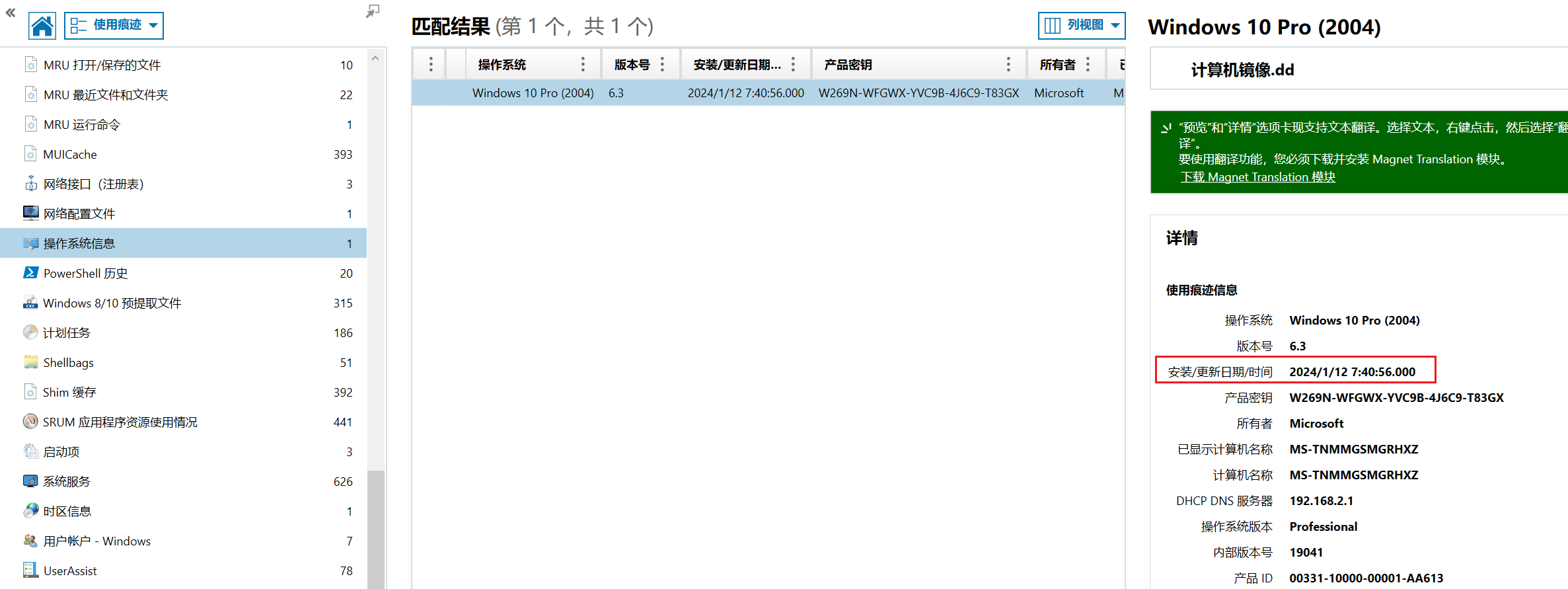Click 所有者 value Microsoft in details

1316,424
